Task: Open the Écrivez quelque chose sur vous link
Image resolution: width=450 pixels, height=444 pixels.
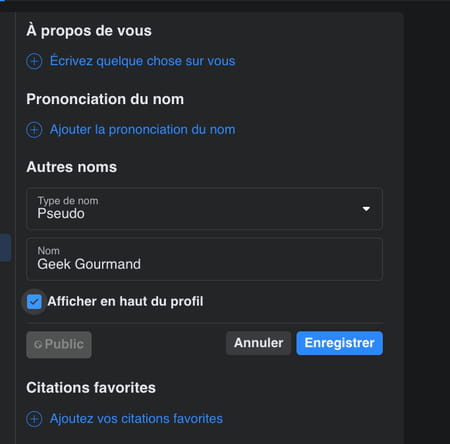Action: (143, 61)
